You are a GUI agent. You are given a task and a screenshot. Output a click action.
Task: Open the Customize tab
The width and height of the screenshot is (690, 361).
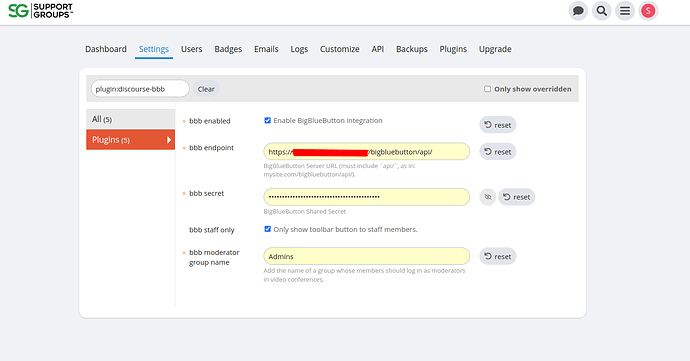[339, 49]
